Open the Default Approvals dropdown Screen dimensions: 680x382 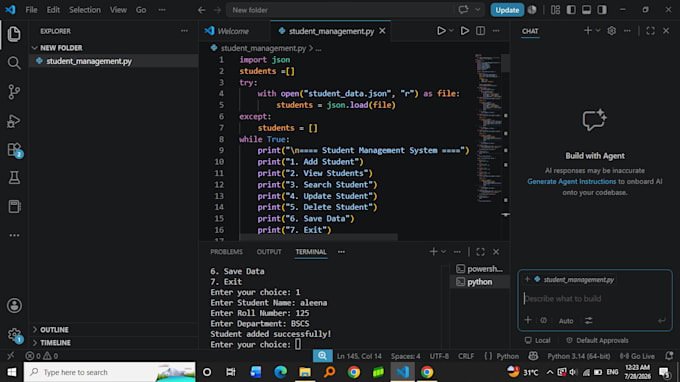pyautogui.click(x=597, y=340)
